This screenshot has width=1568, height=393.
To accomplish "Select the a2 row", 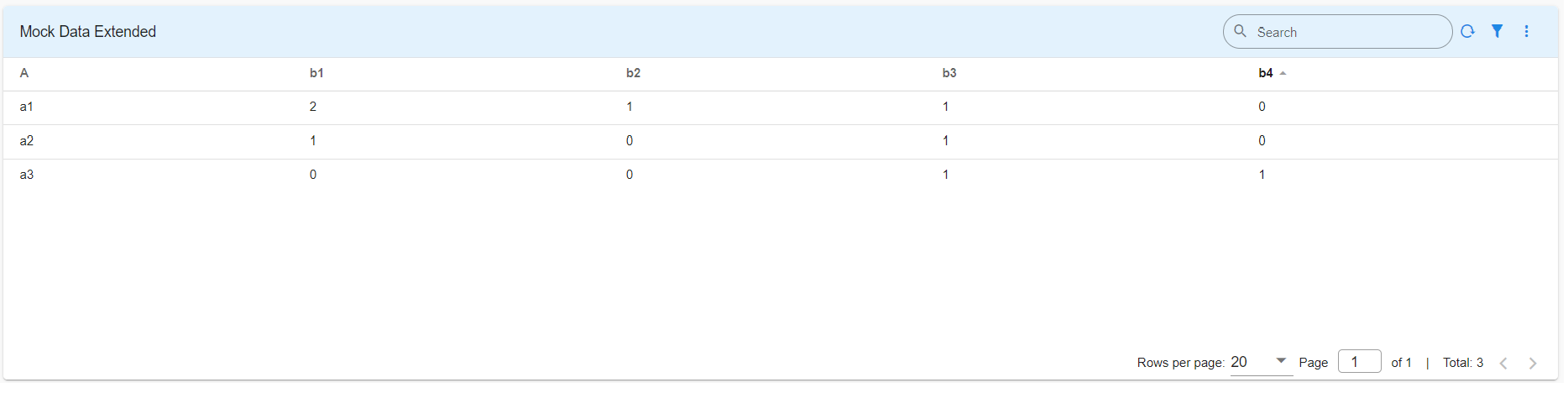I will tap(27, 141).
